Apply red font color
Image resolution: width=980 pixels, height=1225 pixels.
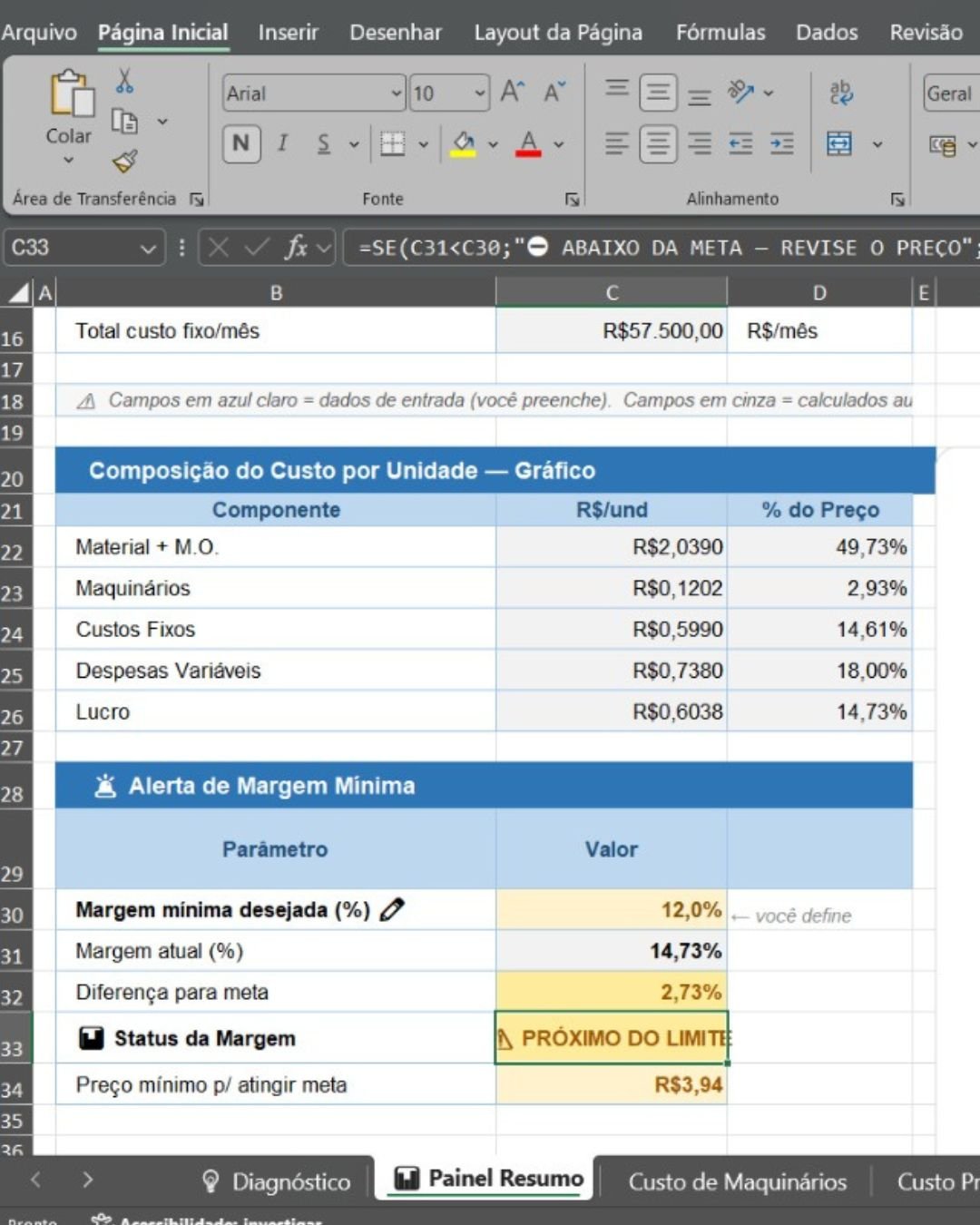[529, 143]
